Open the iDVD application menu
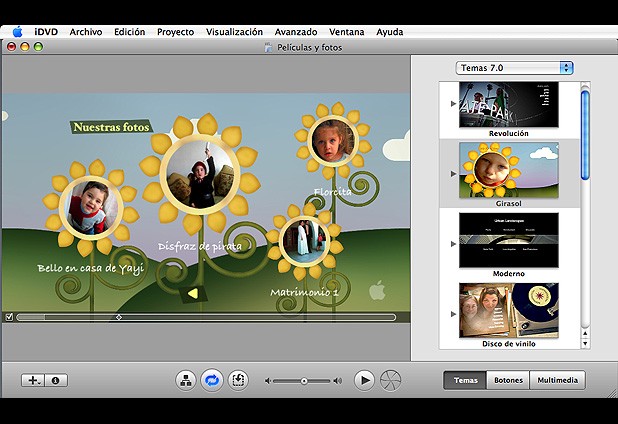 pos(46,32)
